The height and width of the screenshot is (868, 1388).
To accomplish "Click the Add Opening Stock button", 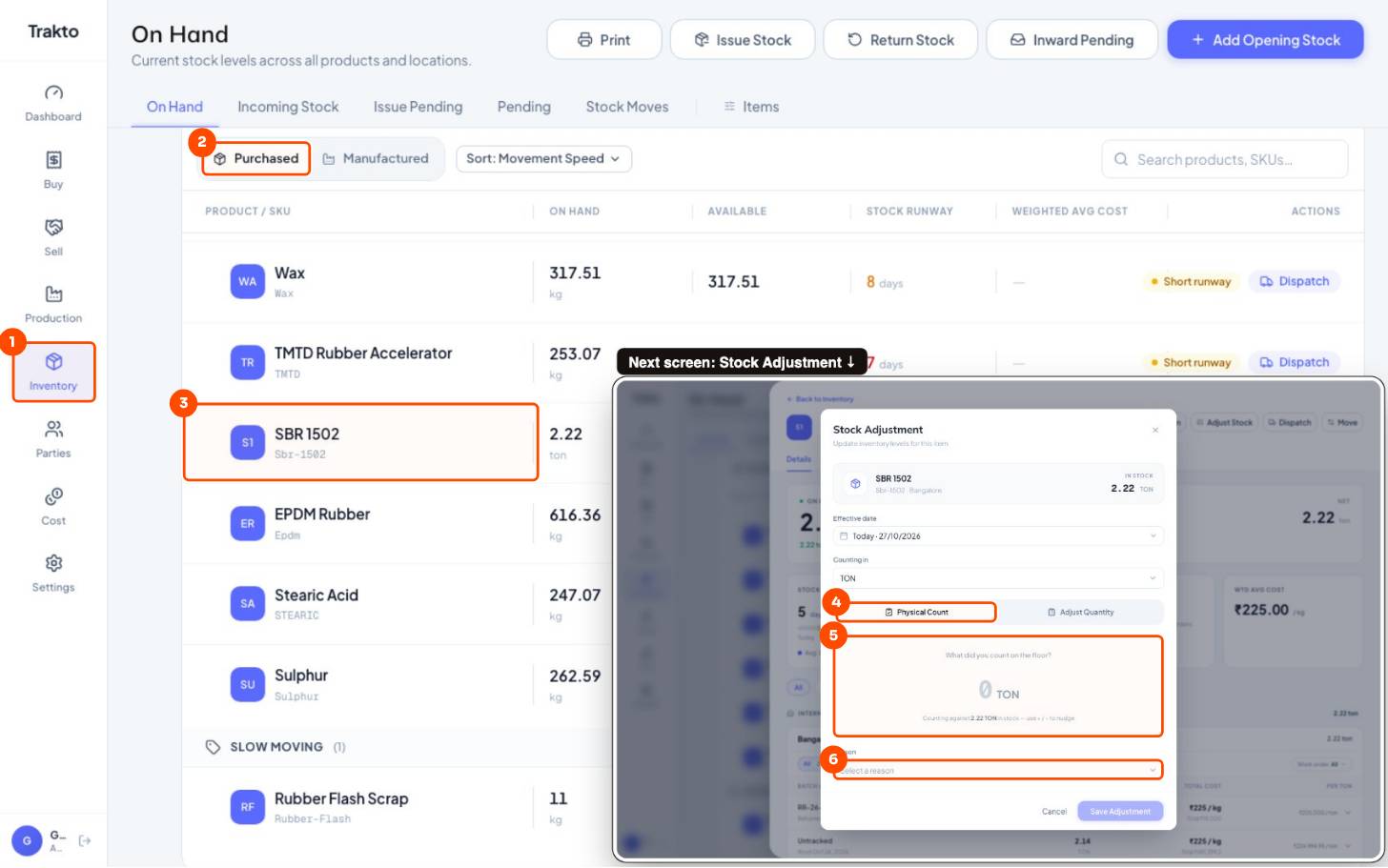I will pyautogui.click(x=1266, y=40).
